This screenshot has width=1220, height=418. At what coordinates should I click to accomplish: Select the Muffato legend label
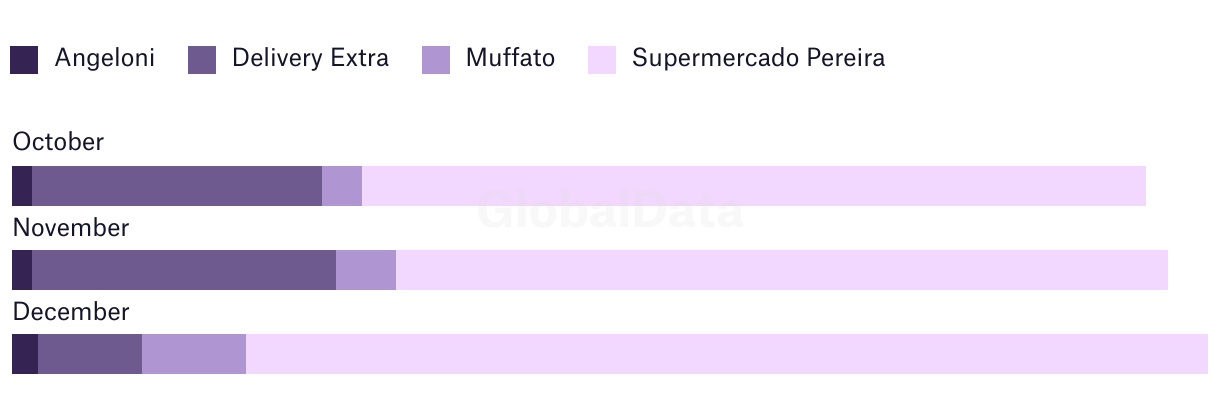(x=510, y=58)
